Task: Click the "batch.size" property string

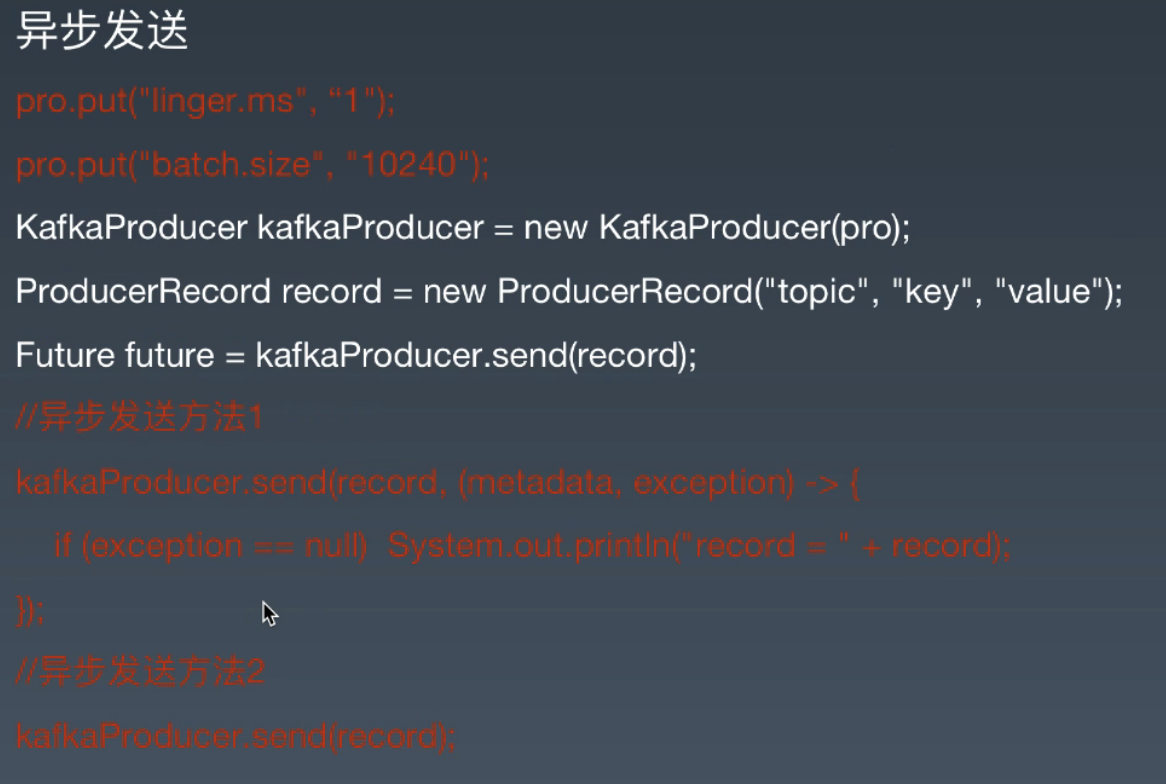Action: (222, 165)
